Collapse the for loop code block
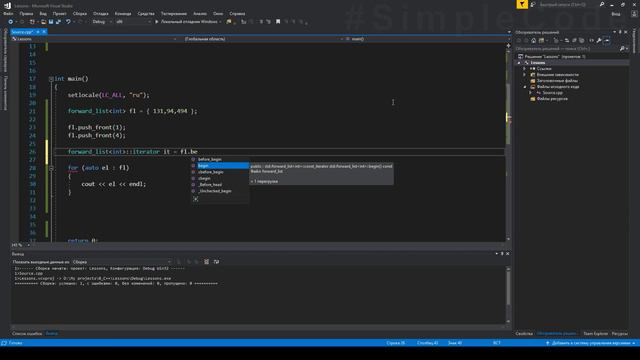Screen dimensions: 640x360 [x=51, y=168]
